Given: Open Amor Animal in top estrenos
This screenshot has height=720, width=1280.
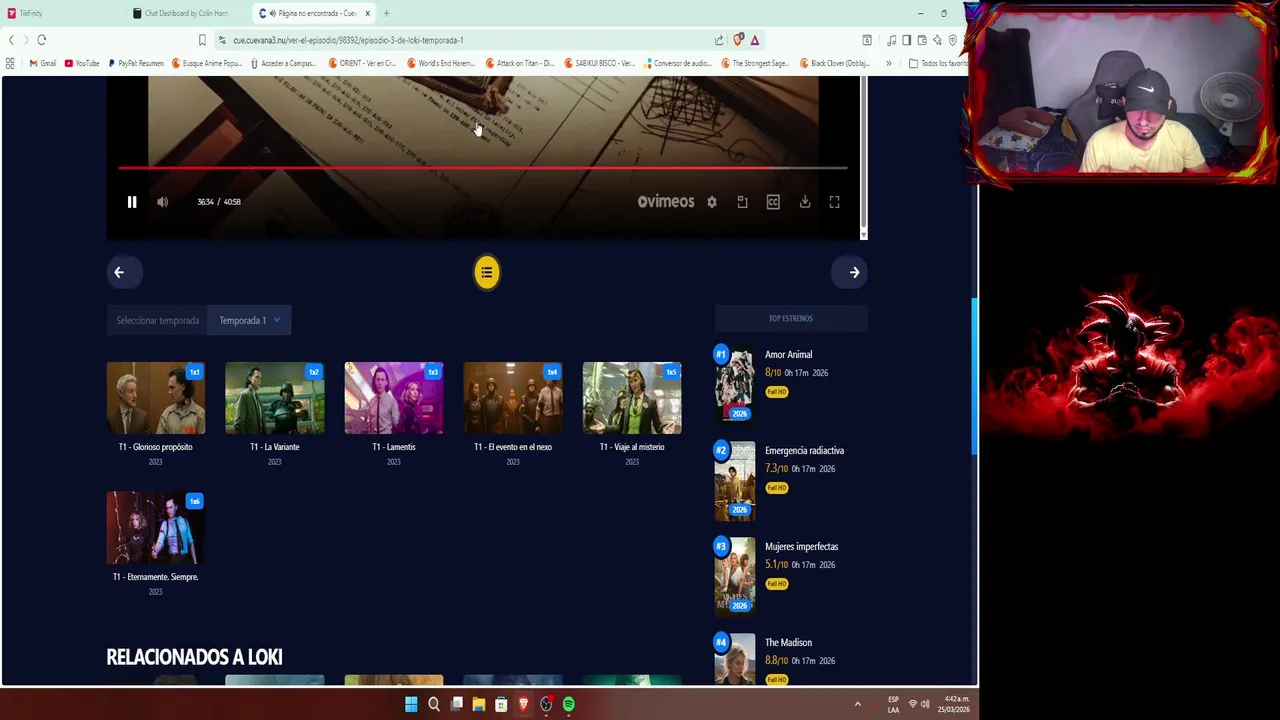Looking at the screenshot, I should tap(789, 354).
